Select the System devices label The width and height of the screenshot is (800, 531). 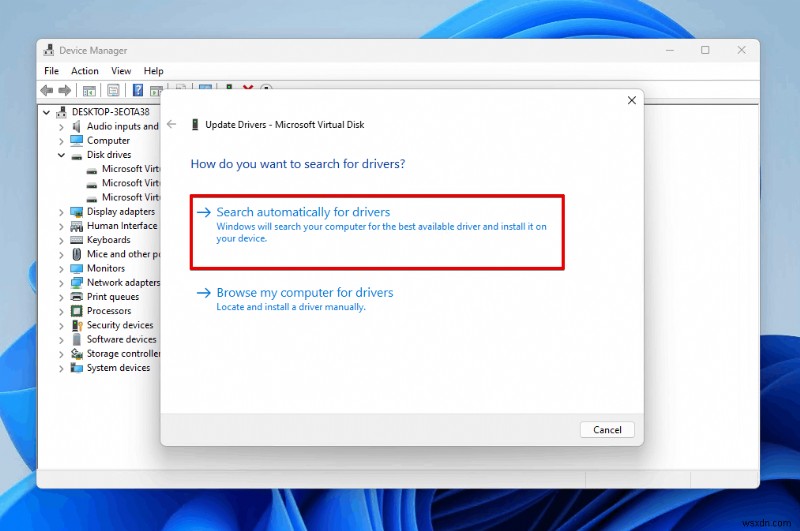pos(118,368)
